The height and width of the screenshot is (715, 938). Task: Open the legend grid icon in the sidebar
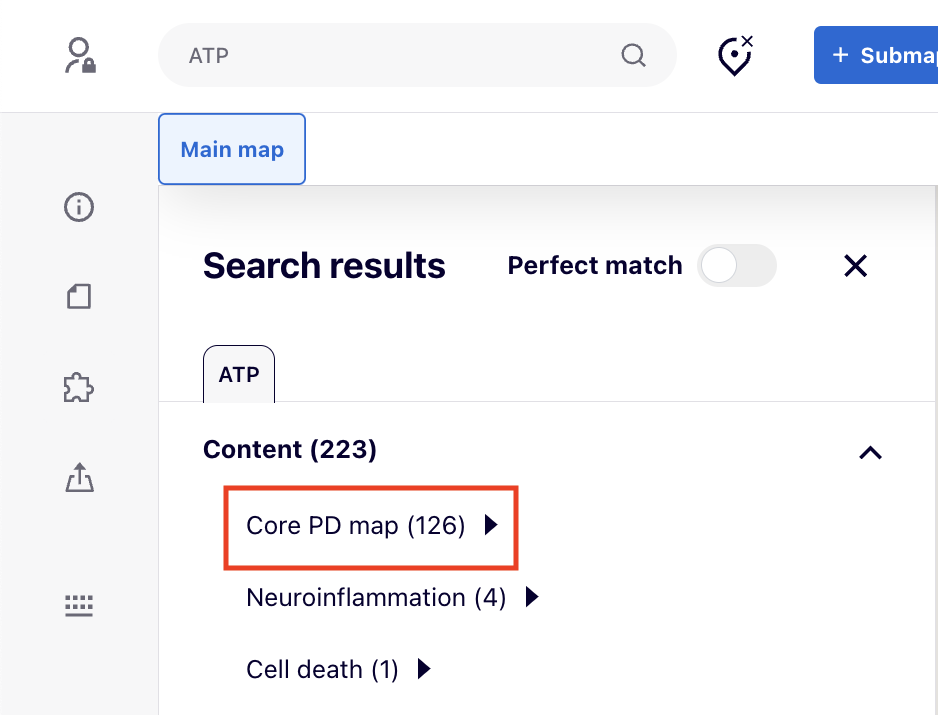tap(78, 605)
